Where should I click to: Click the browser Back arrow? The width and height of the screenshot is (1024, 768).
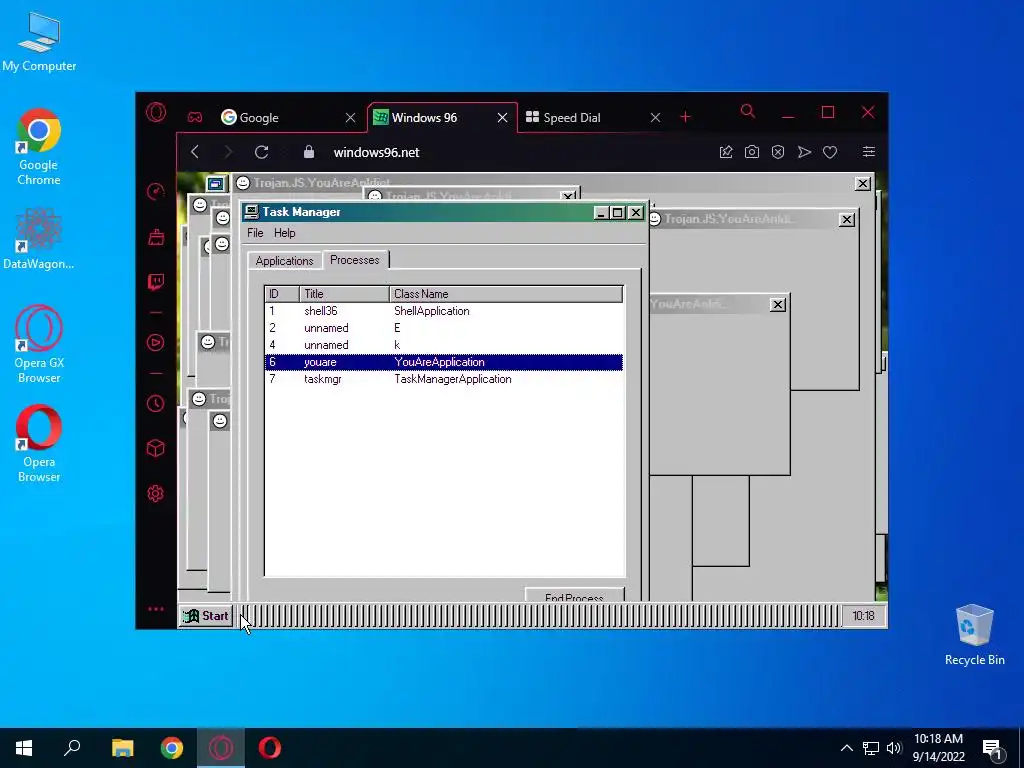click(195, 152)
